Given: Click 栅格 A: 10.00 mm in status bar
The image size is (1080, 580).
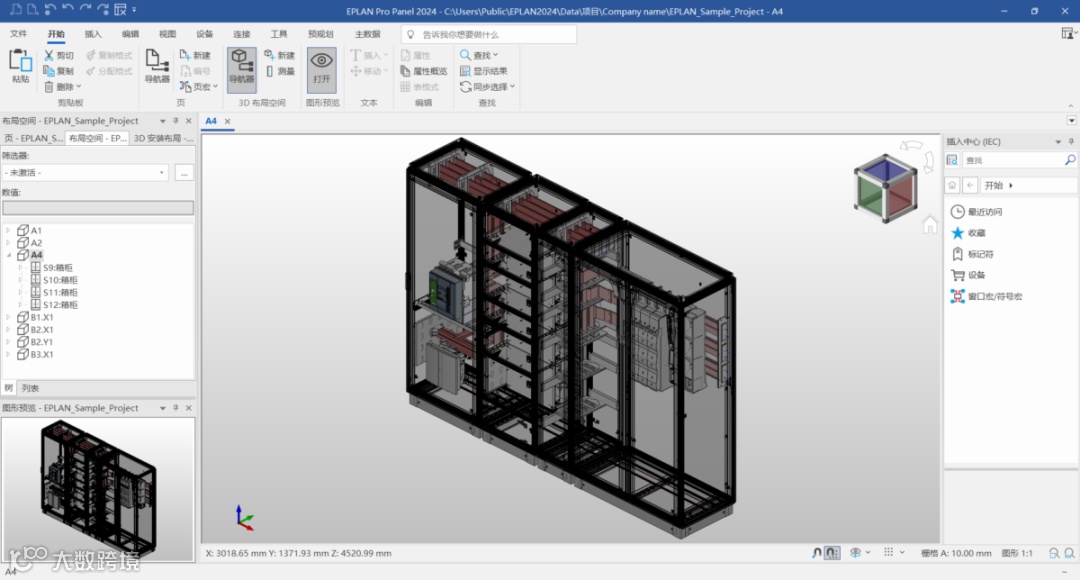Looking at the screenshot, I should pyautogui.click(x=956, y=553).
